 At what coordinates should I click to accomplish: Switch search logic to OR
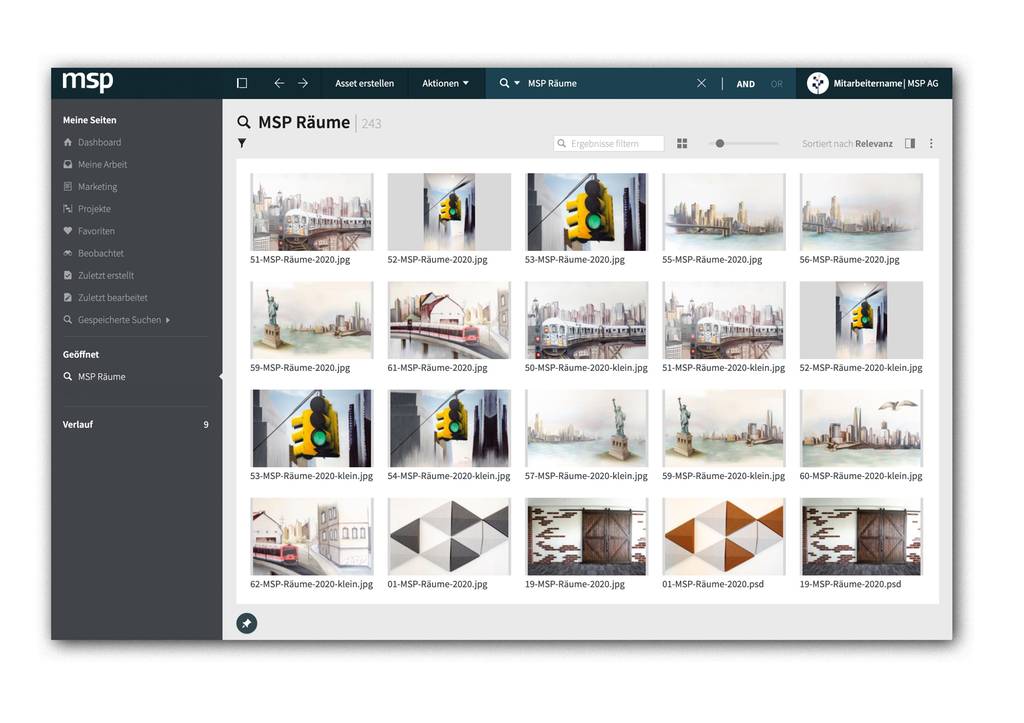pyautogui.click(x=774, y=84)
